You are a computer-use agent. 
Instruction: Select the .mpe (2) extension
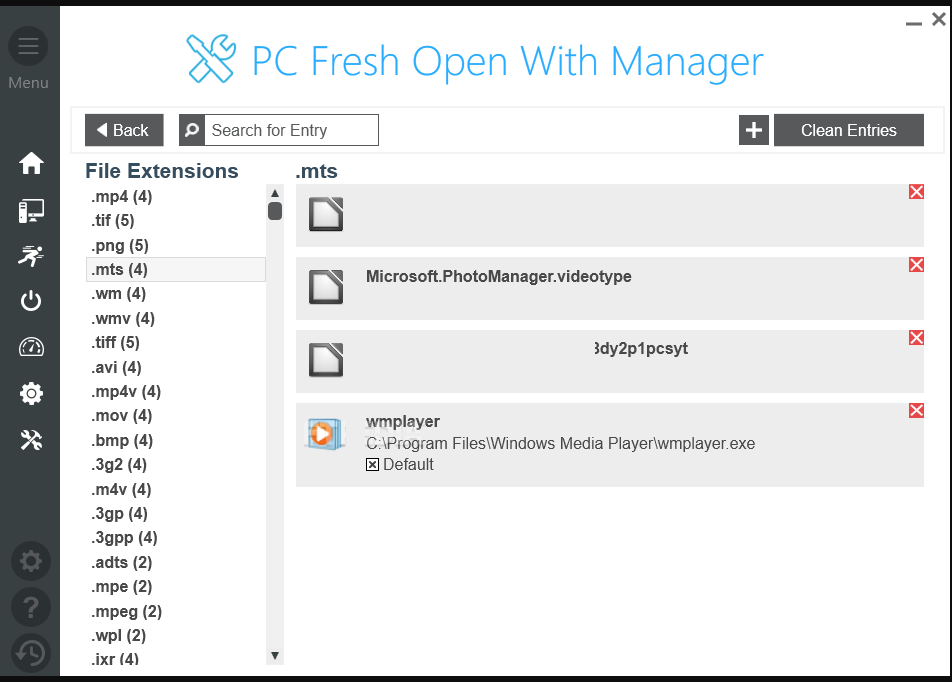[121, 587]
